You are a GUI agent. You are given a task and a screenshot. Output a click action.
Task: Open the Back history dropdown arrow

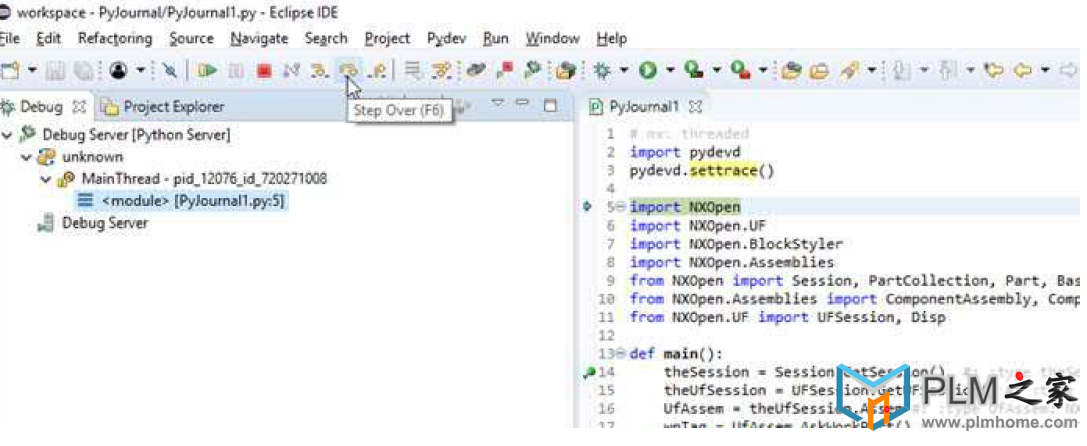[x=1045, y=70]
